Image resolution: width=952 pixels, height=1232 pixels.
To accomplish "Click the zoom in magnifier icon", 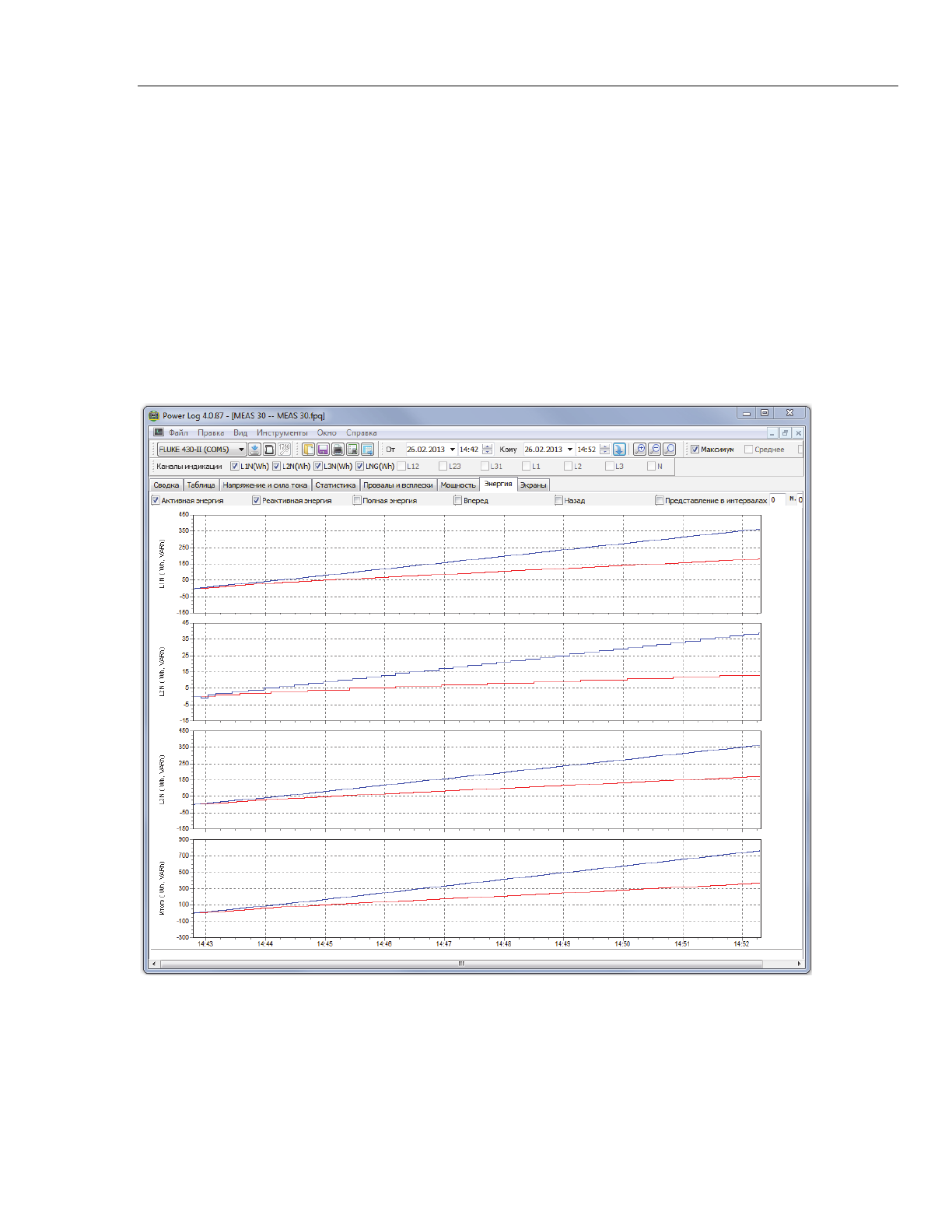I will click(639, 450).
